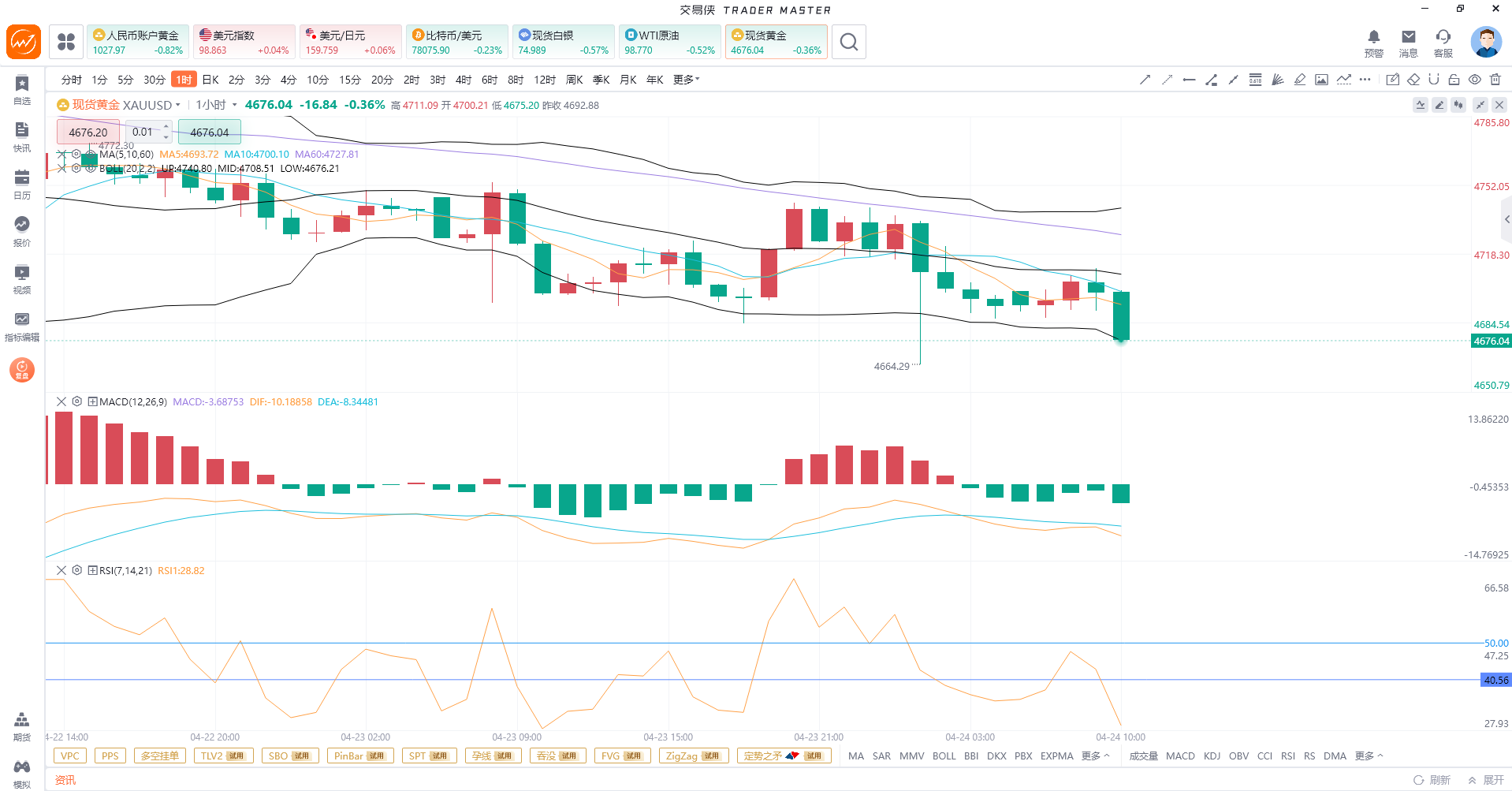This screenshot has width=1512, height=791.
Task: Open the 比特币/美元 quote card
Action: [457, 42]
